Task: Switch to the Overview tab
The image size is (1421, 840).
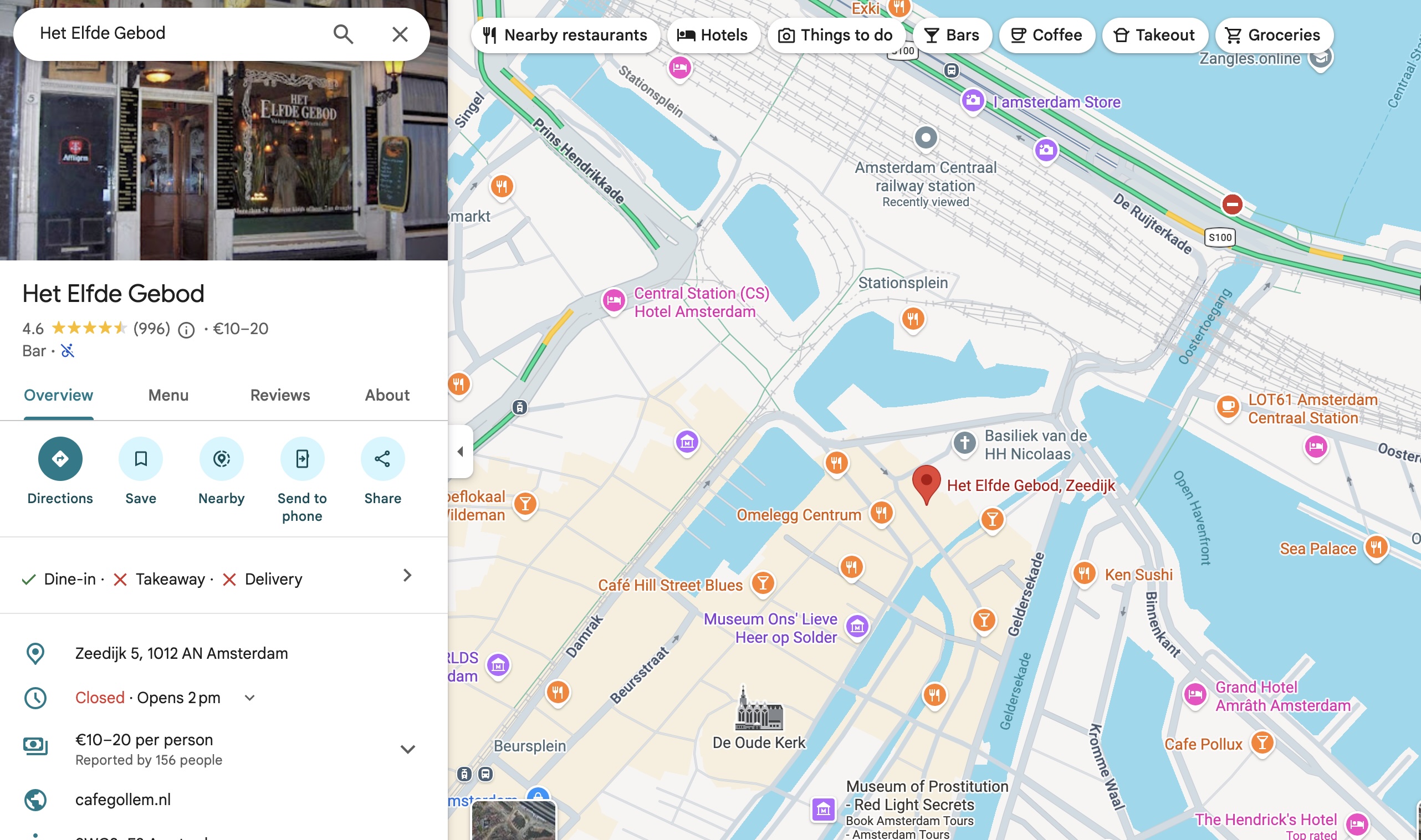Action: [x=58, y=395]
